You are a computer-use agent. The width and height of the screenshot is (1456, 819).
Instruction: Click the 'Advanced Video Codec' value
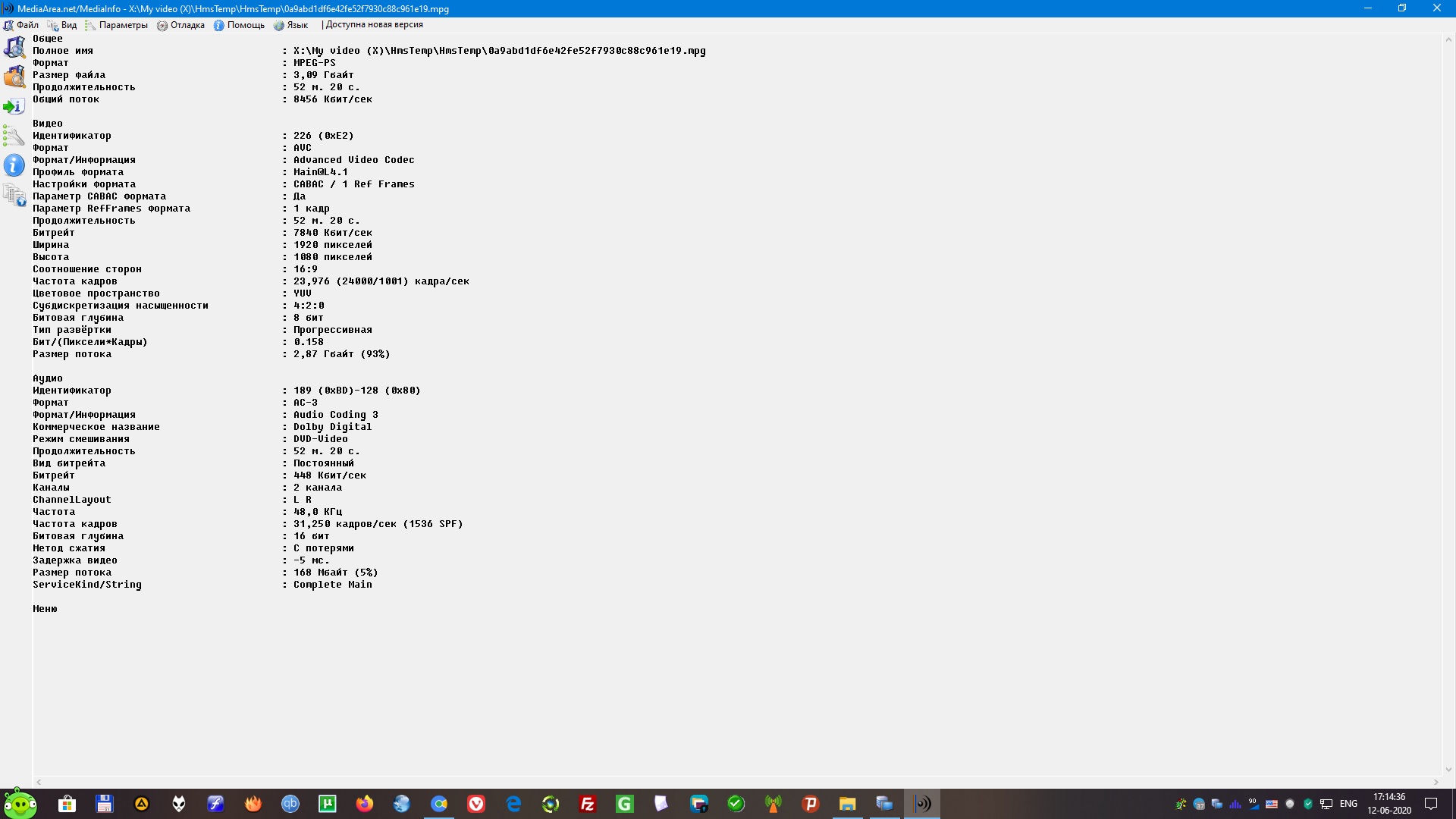pos(354,160)
